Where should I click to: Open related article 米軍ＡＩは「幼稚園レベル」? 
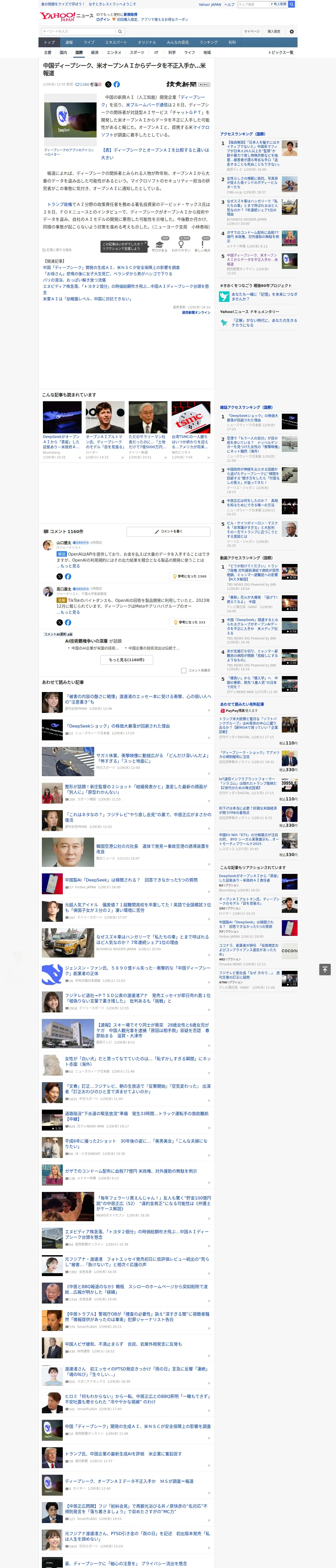pyautogui.click(x=87, y=299)
